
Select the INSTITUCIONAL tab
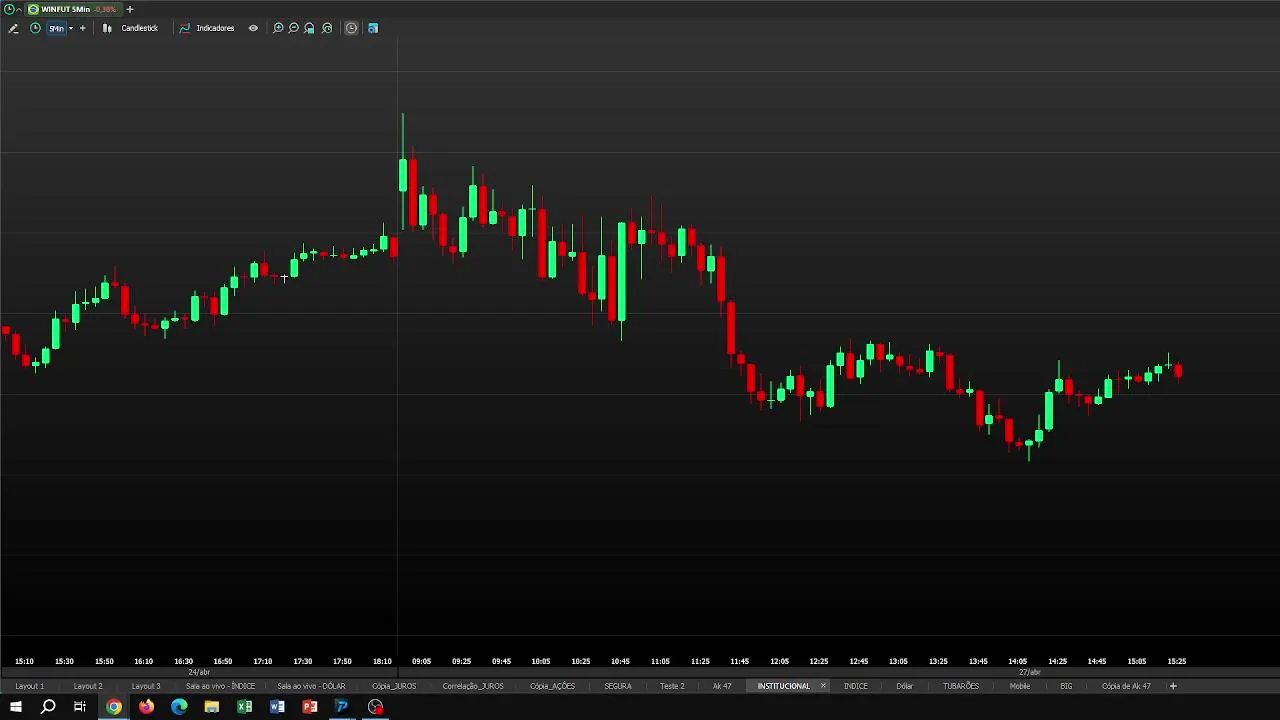tap(783, 686)
